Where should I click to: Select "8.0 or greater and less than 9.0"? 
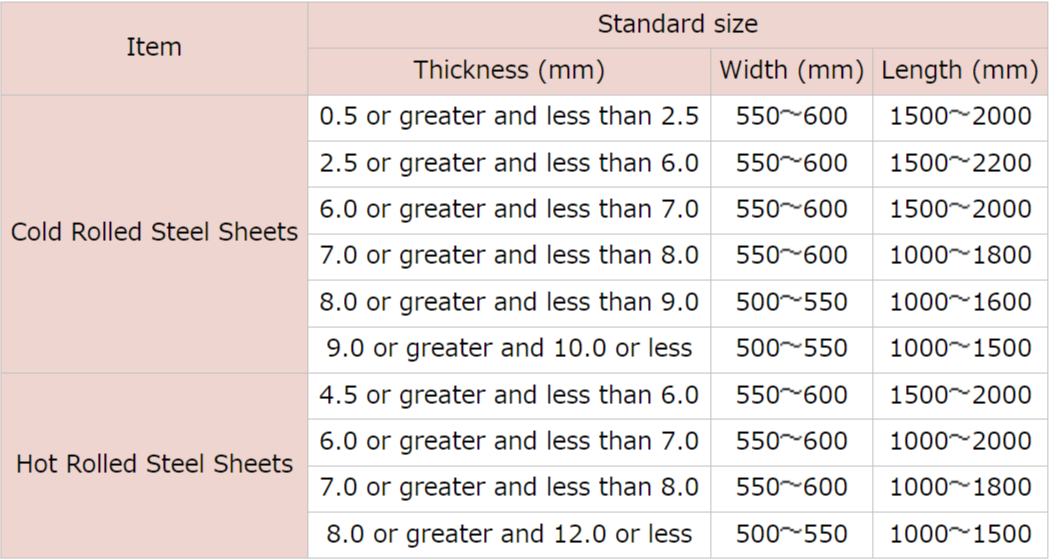tap(509, 302)
